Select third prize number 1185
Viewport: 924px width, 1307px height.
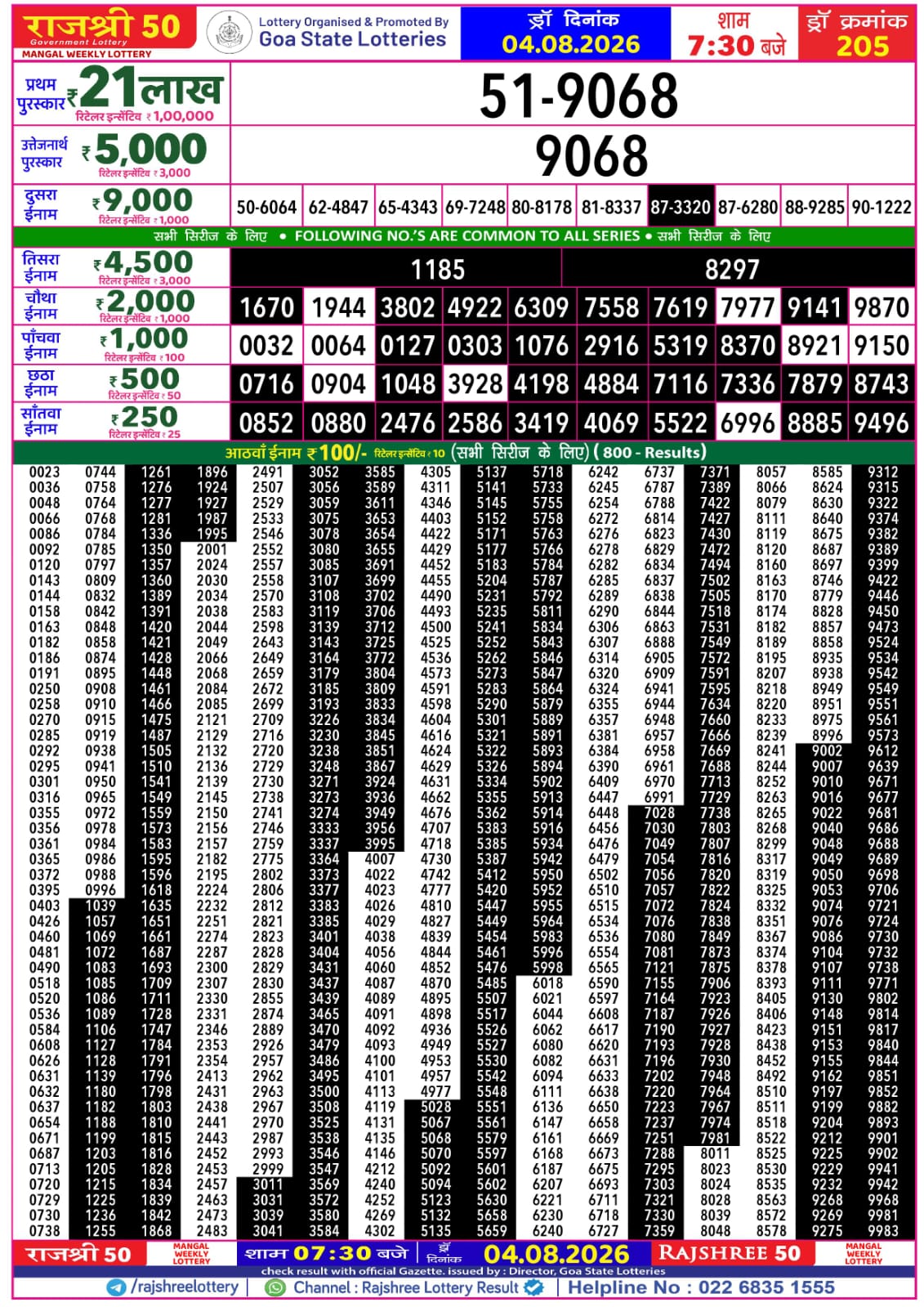438,269
